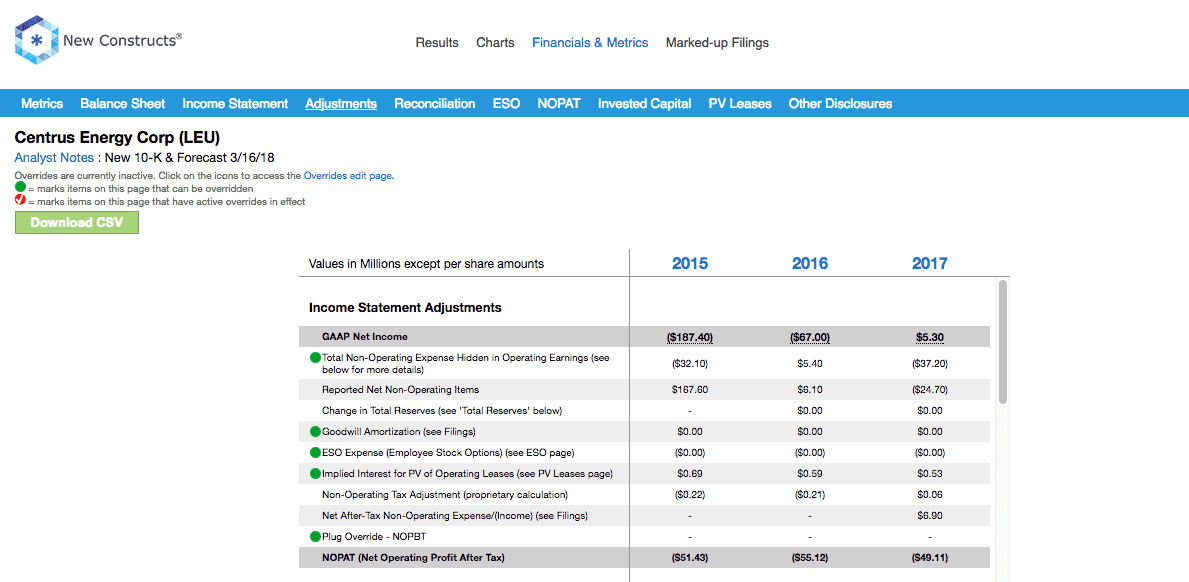Switch to Invested Capital tab
Image resolution: width=1189 pixels, height=582 pixels.
tap(645, 104)
